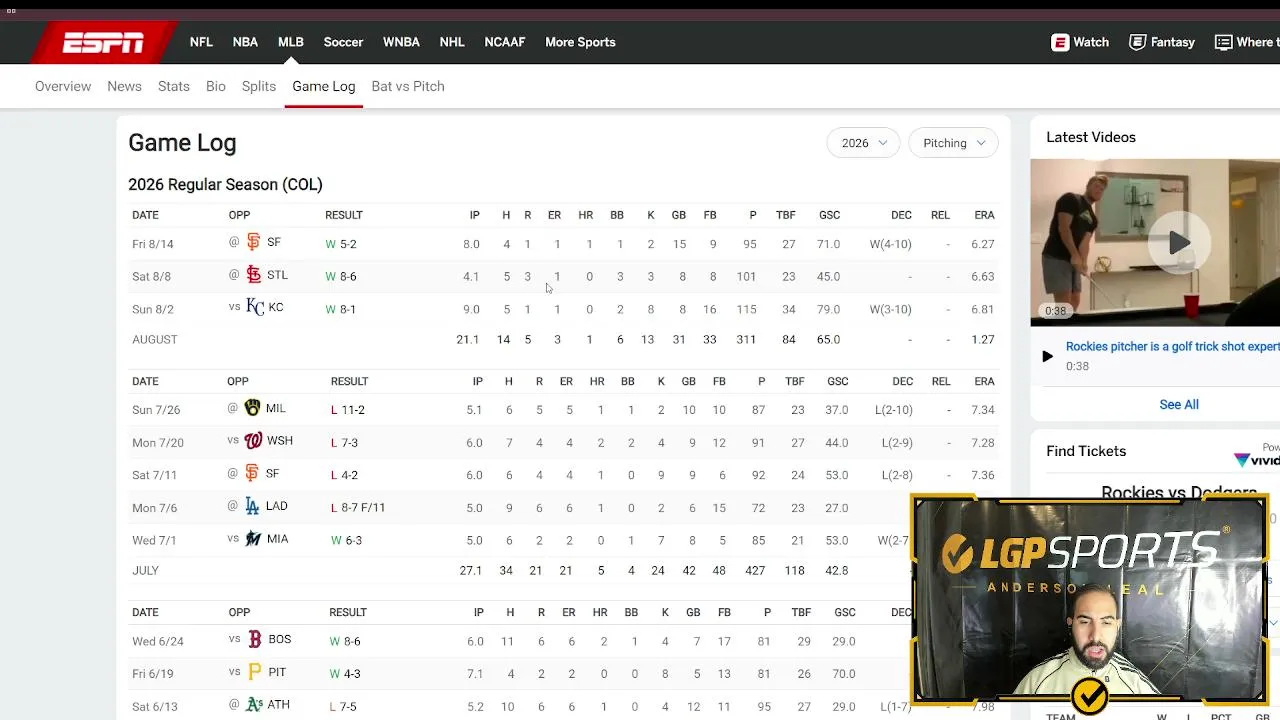Image resolution: width=1280 pixels, height=720 pixels.
Task: Open the golf trick shot video thumbnail
Action: [1155, 242]
